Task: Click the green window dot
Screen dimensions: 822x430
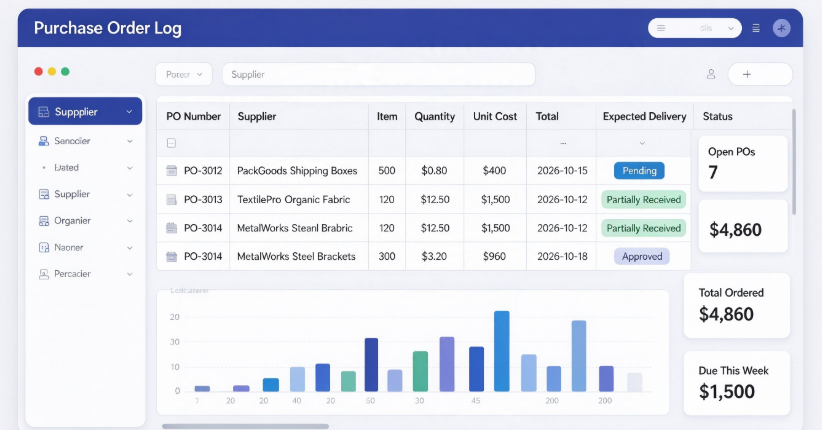Action: click(x=65, y=71)
